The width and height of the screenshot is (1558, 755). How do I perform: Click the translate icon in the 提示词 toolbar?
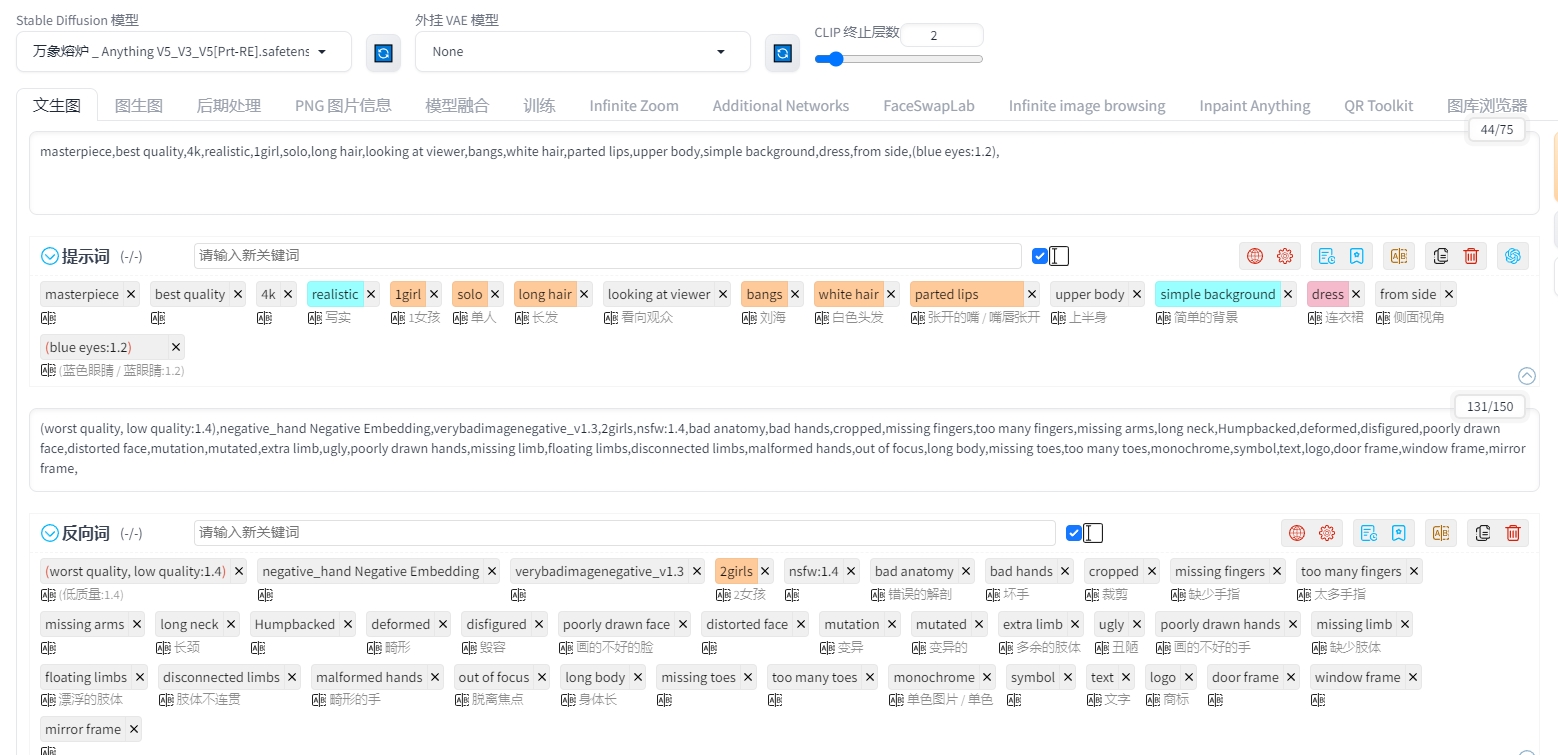tap(1399, 256)
